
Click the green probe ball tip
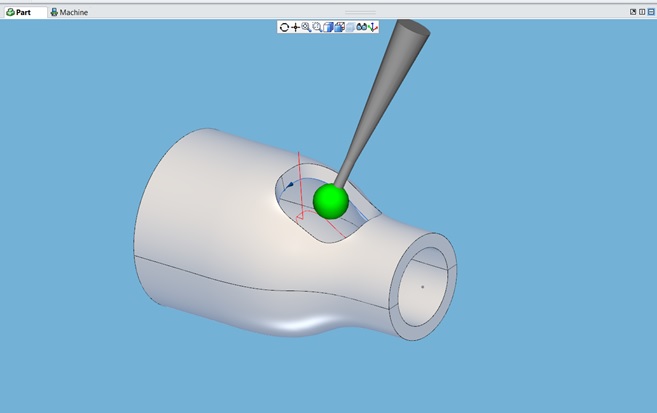pos(331,201)
